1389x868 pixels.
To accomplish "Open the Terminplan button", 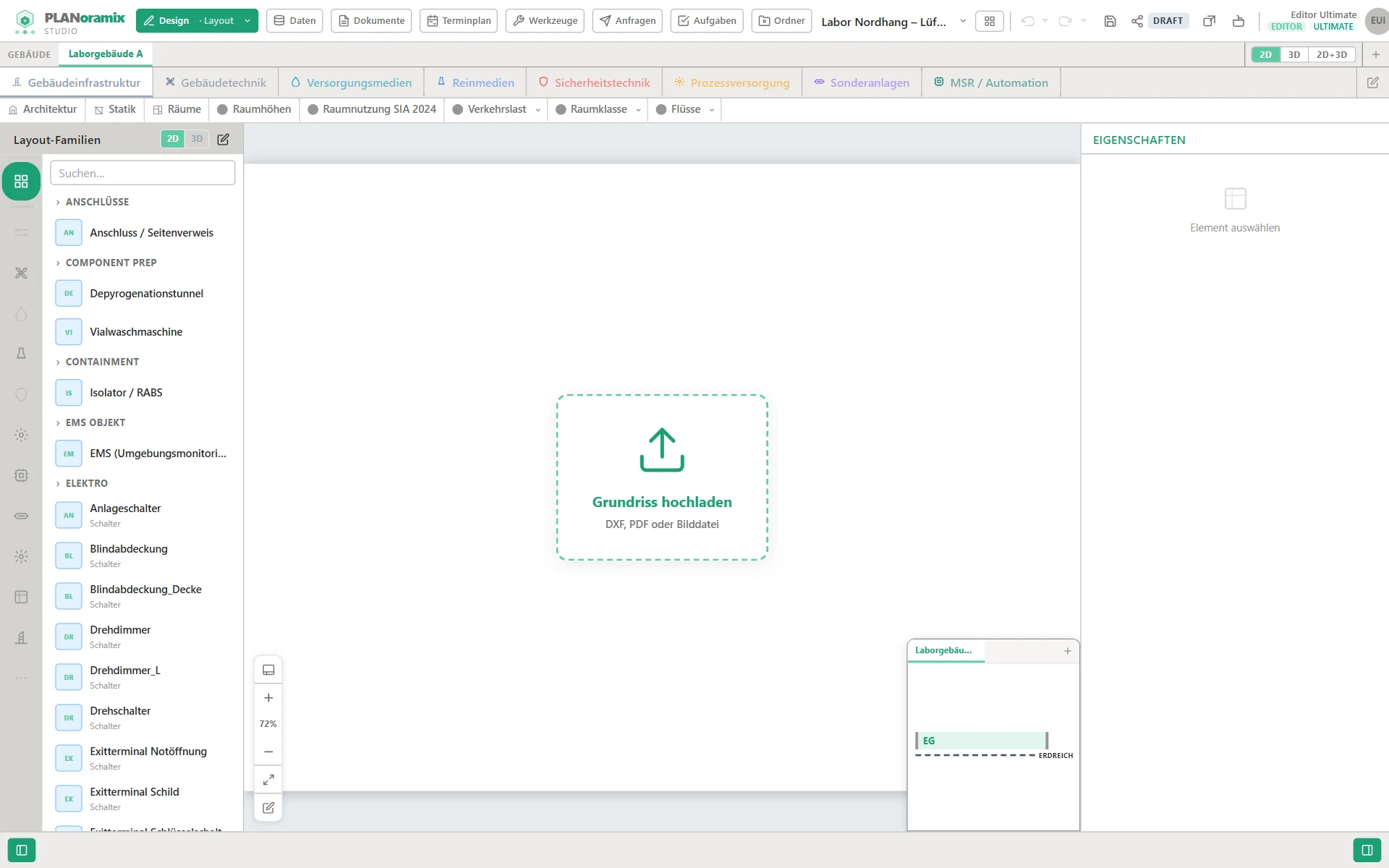I will pyautogui.click(x=459, y=21).
